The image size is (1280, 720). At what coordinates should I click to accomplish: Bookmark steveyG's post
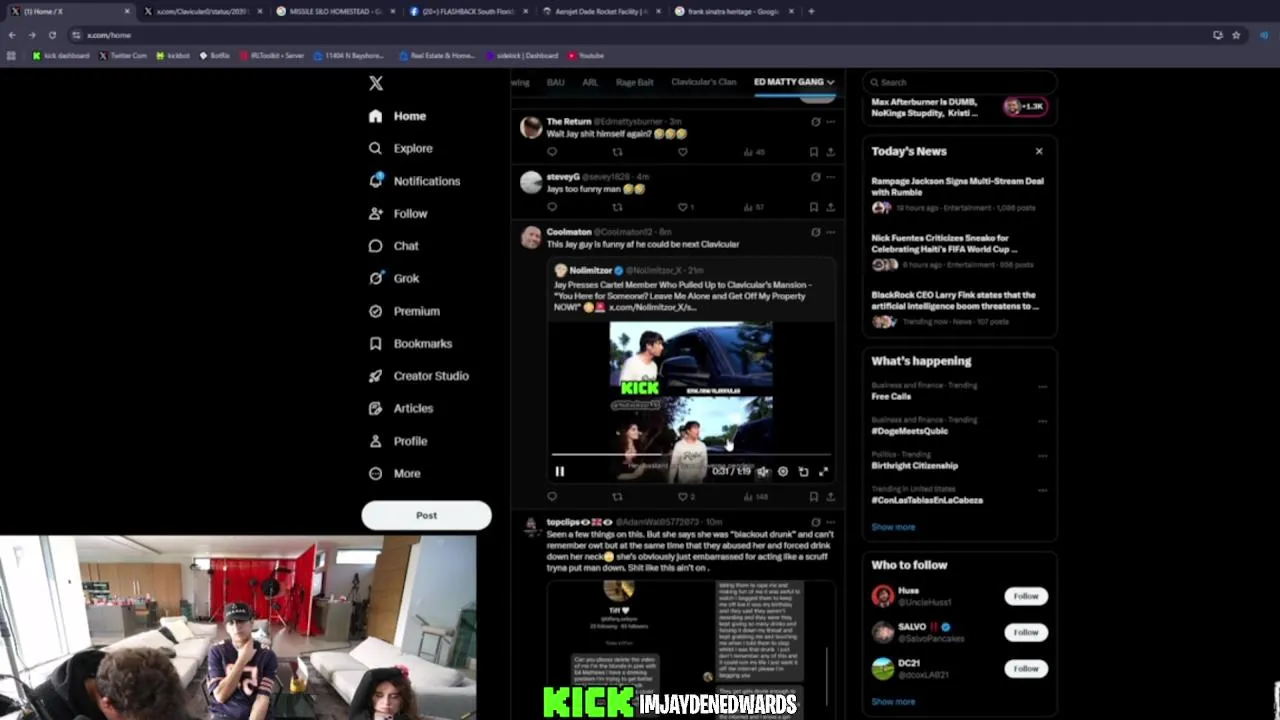tap(813, 207)
